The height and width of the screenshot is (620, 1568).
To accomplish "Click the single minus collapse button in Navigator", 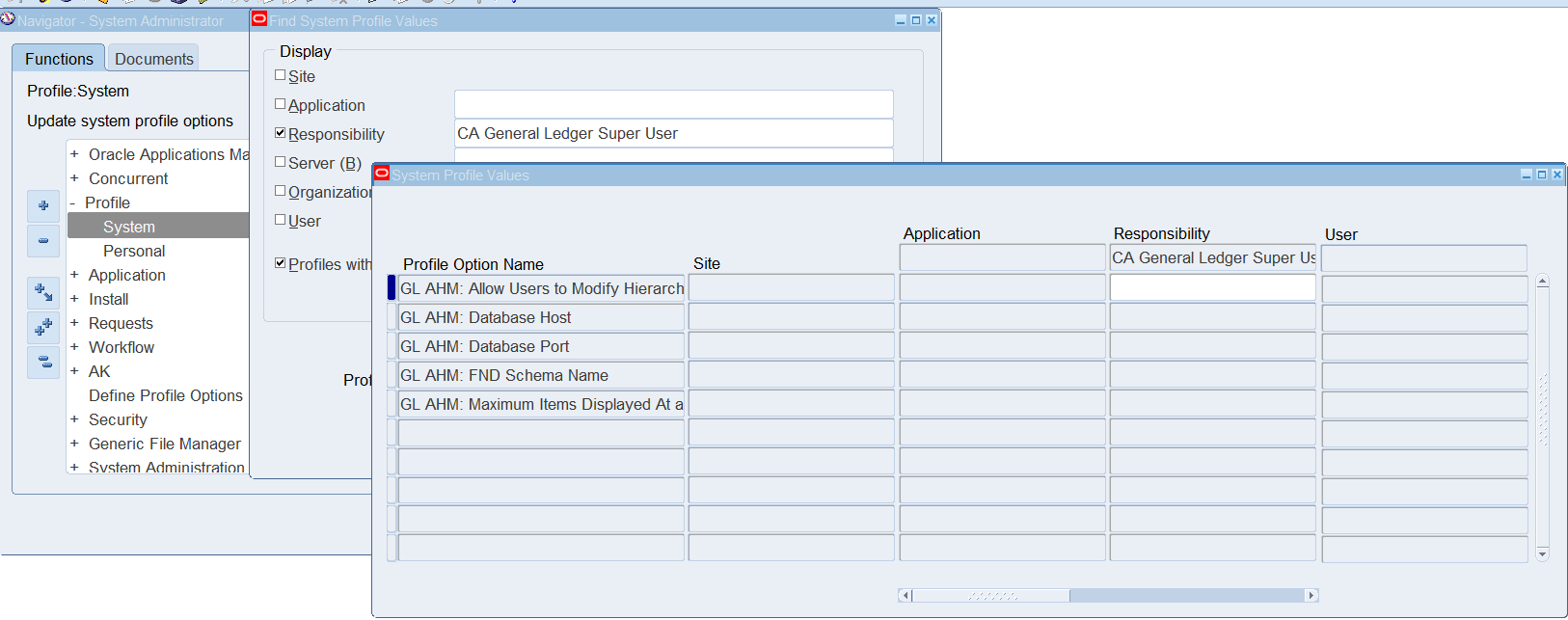I will (43, 240).
